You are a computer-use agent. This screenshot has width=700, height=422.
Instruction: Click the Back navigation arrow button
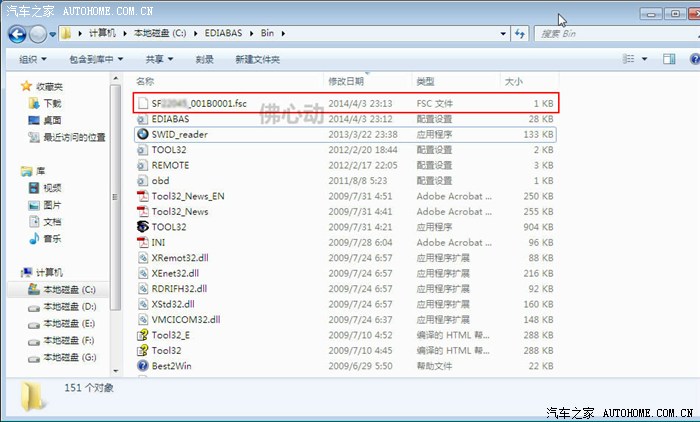[x=18, y=34]
